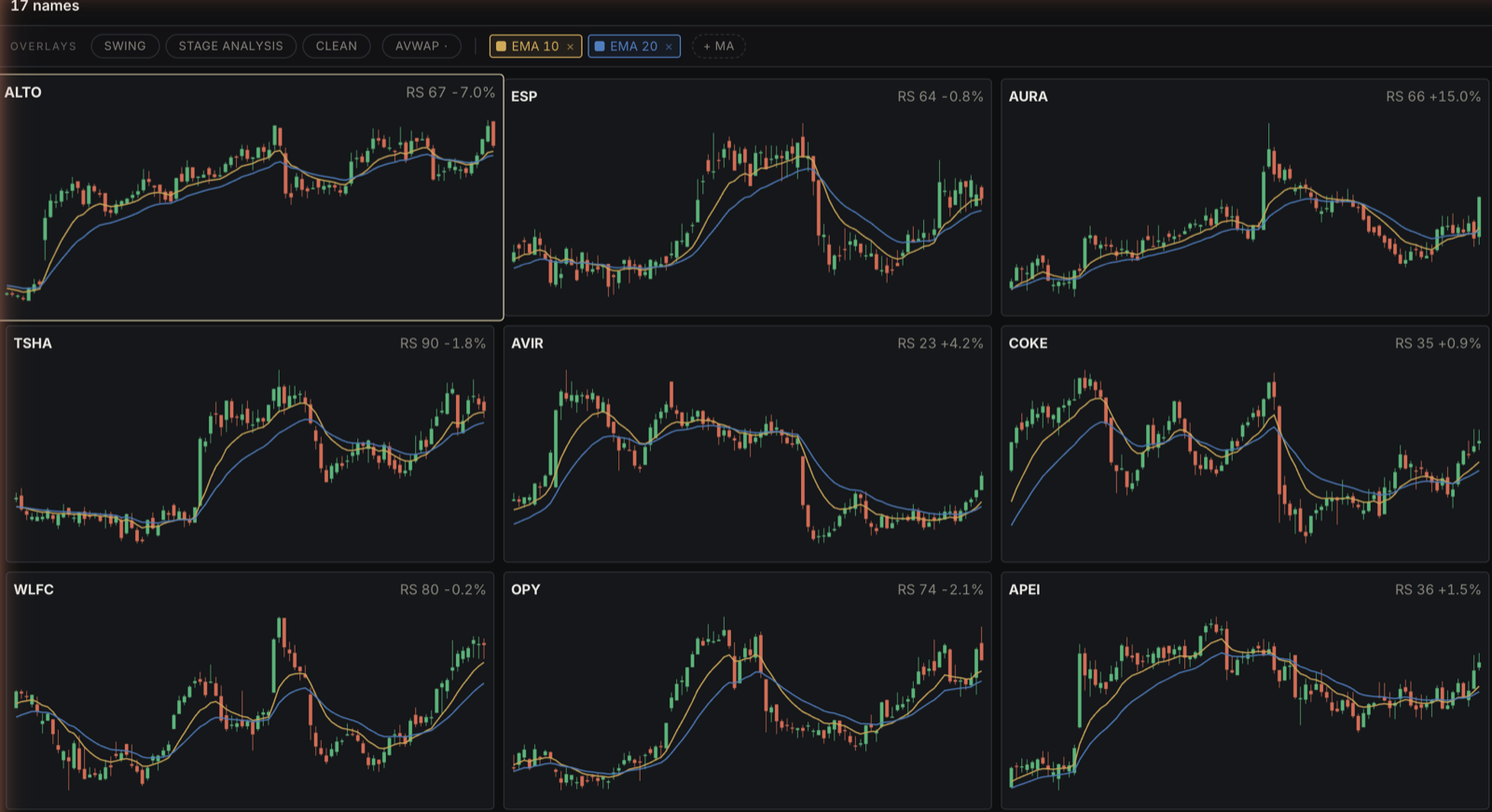The width and height of the screenshot is (1492, 812).
Task: Click the OVERLAYS label
Action: pos(43,46)
